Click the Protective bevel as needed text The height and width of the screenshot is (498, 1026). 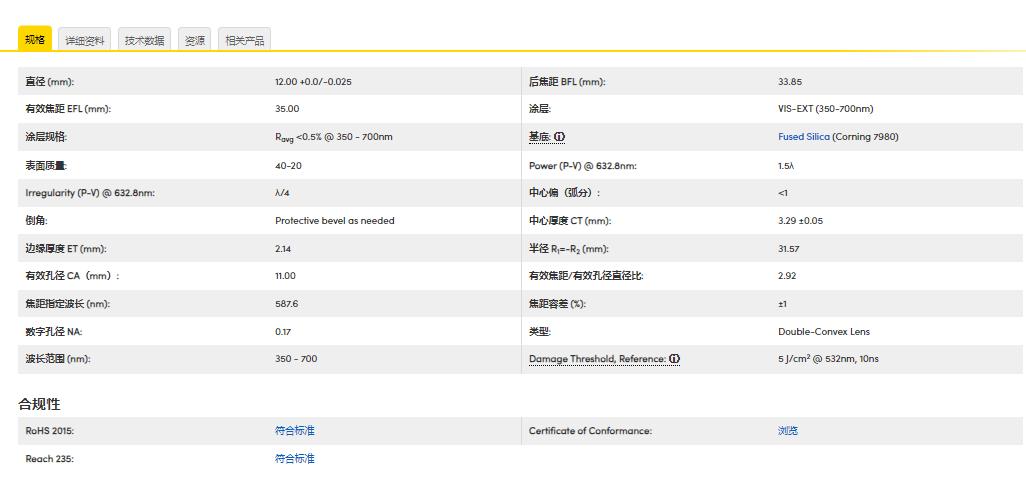(x=334, y=221)
